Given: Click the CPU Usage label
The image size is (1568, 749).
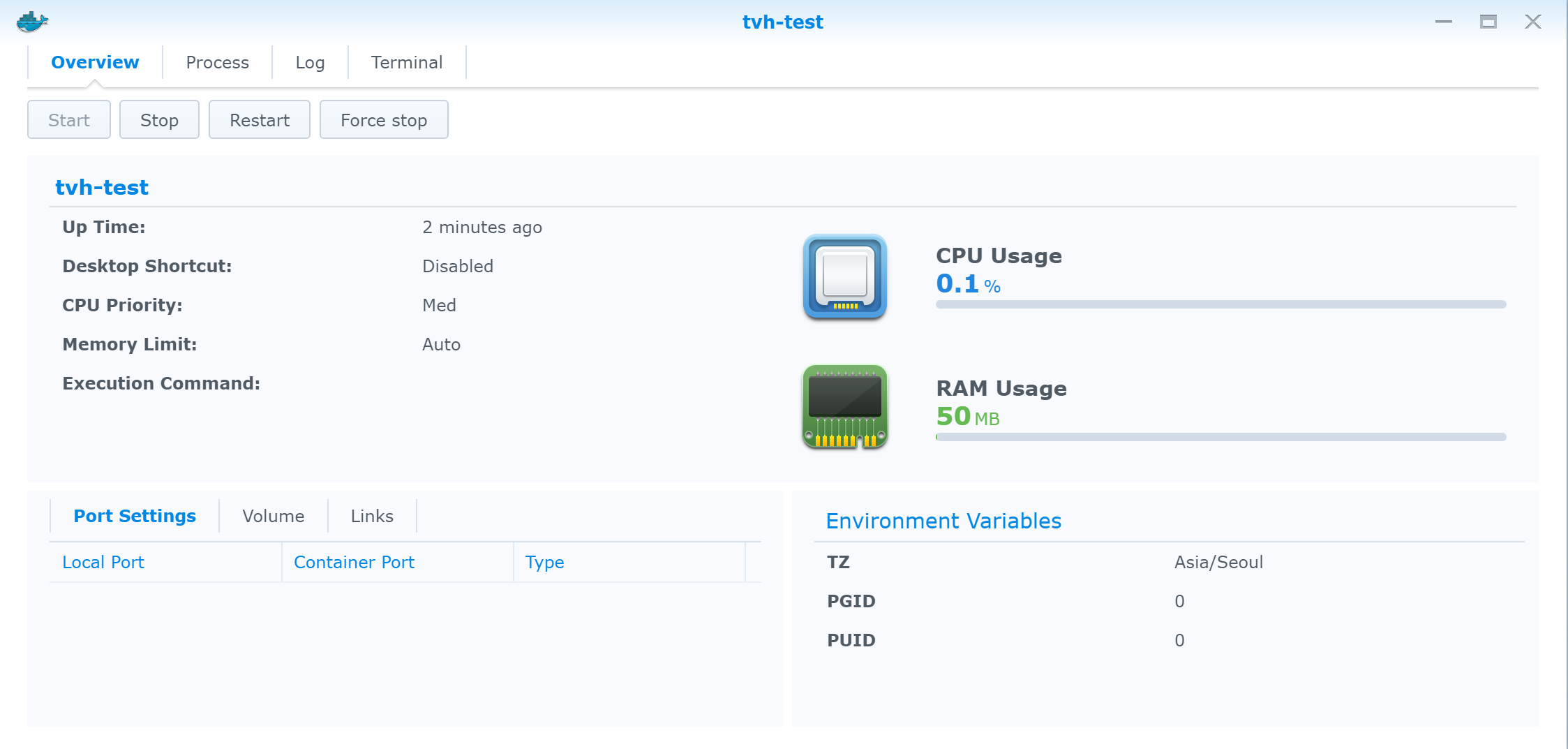Looking at the screenshot, I should pyautogui.click(x=999, y=255).
